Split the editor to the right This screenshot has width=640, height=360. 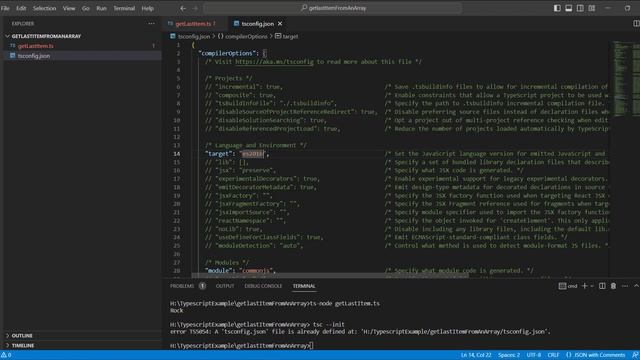(x=636, y=24)
